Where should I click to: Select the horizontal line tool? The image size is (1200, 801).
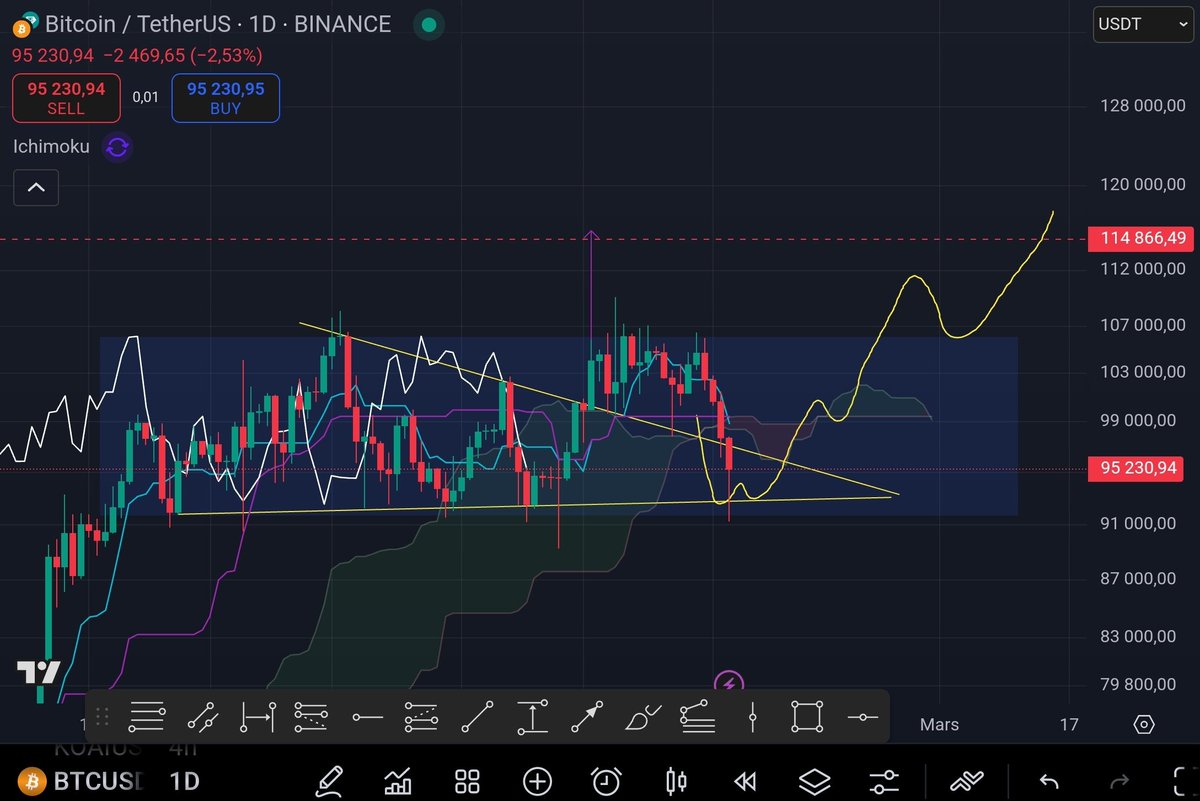[x=862, y=717]
